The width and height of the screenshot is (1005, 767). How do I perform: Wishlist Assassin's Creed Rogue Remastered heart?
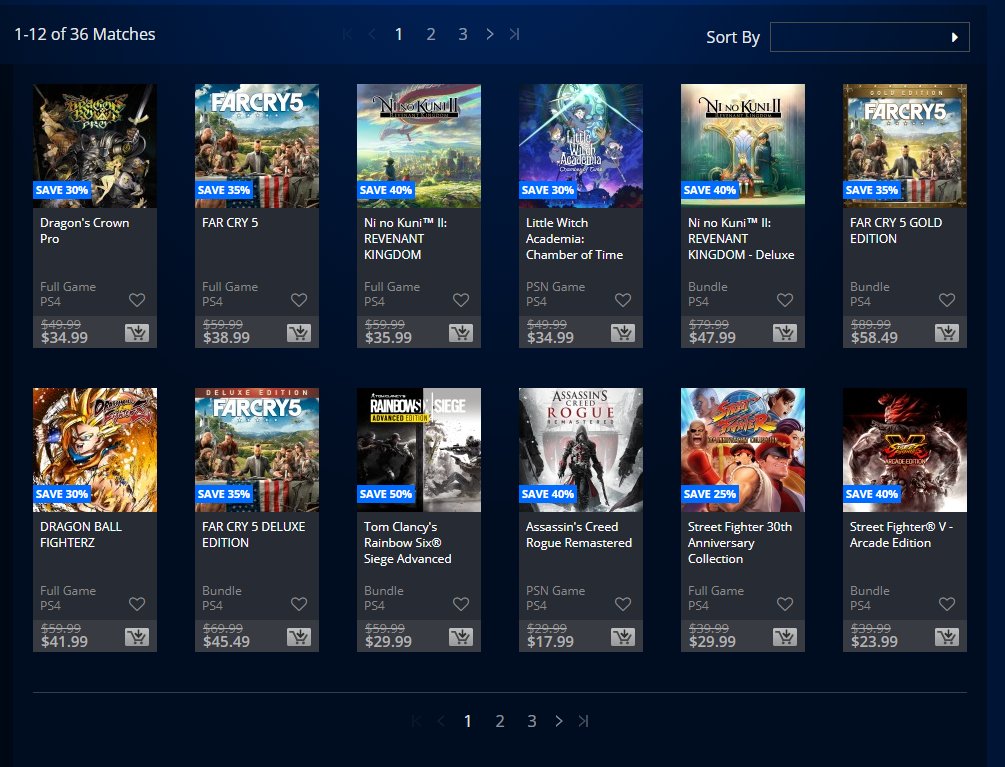point(623,604)
